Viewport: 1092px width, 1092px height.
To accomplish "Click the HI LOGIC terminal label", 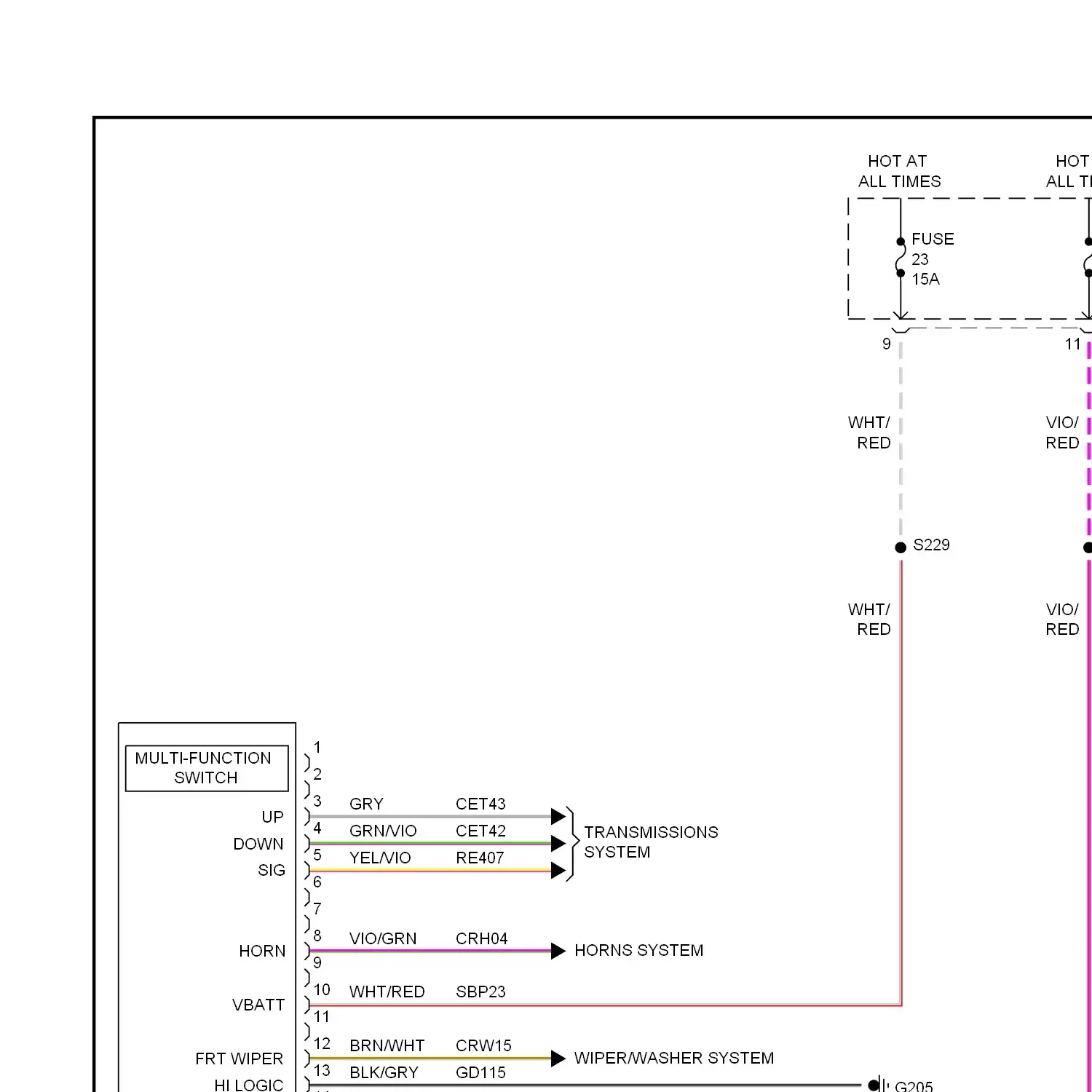I will 248,1085.
